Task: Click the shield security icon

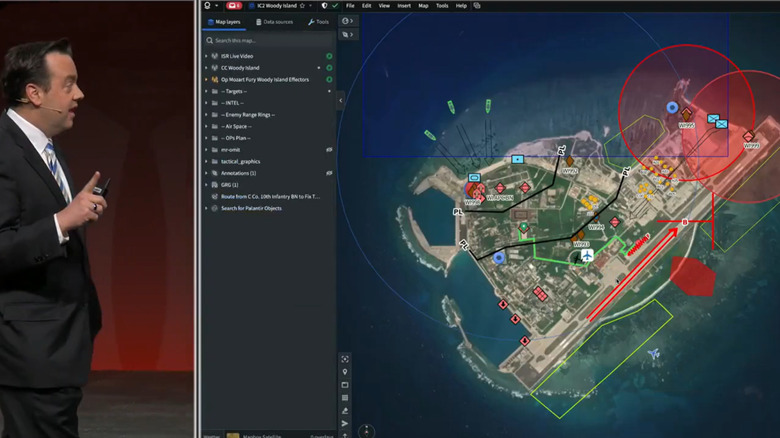Action: point(324,6)
